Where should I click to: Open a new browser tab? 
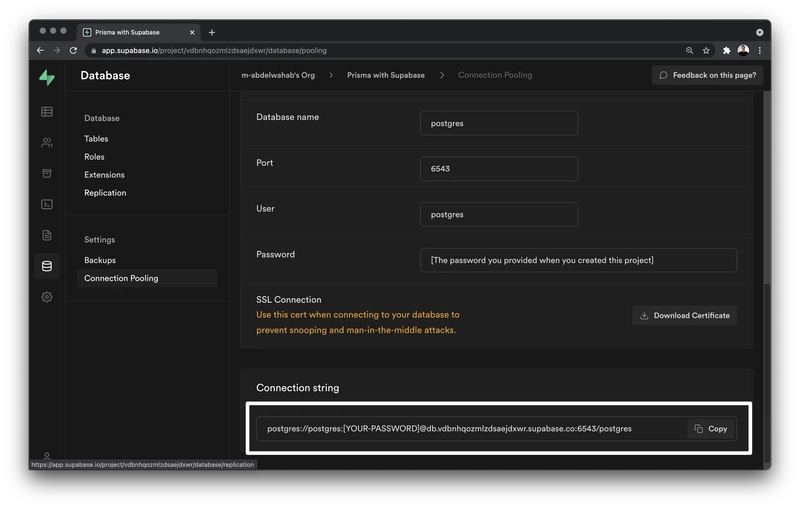tap(212, 32)
